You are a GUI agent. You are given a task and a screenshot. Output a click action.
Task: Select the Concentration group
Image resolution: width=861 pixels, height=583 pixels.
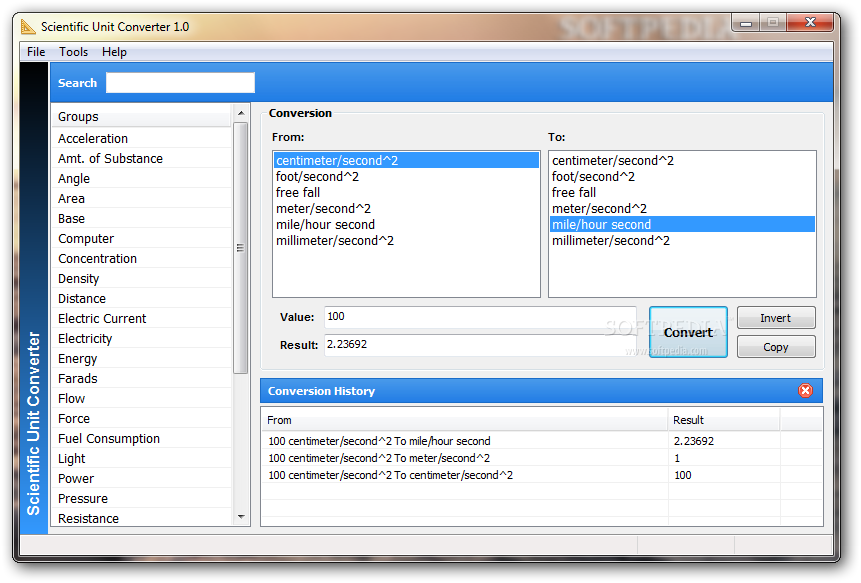tap(142, 259)
